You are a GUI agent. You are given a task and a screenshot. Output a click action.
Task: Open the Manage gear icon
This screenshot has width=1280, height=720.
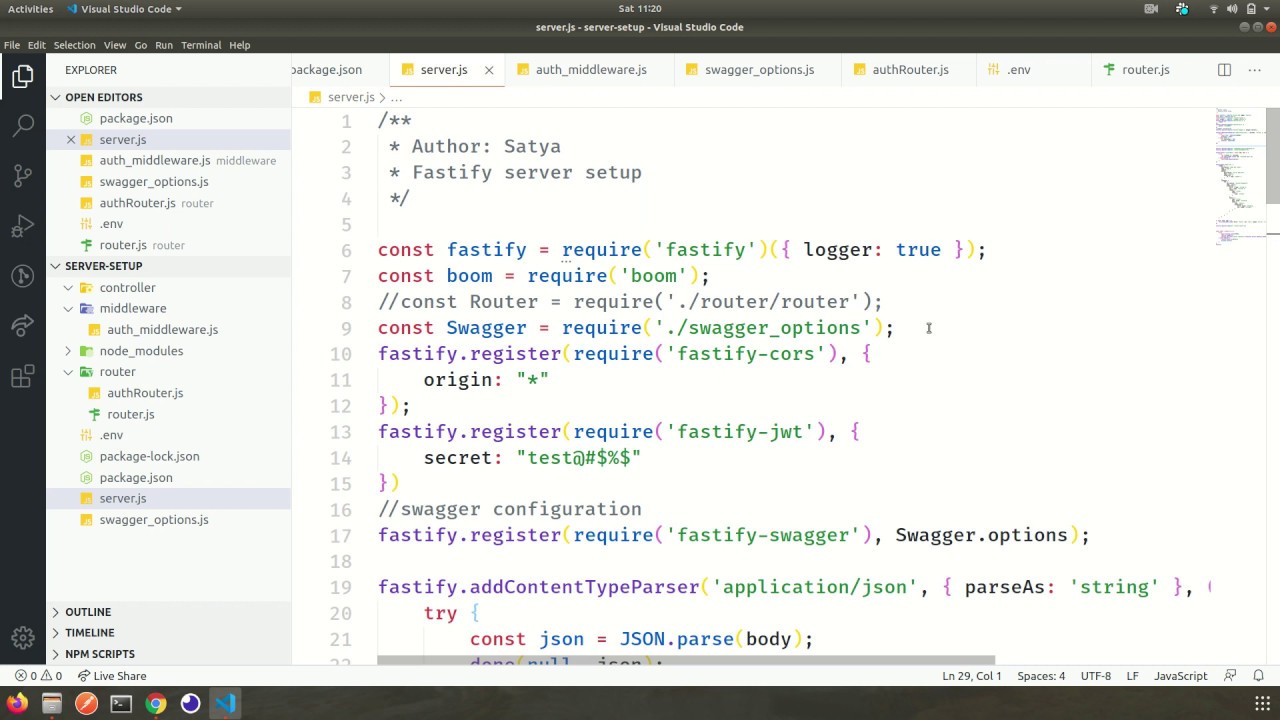pos(23,638)
